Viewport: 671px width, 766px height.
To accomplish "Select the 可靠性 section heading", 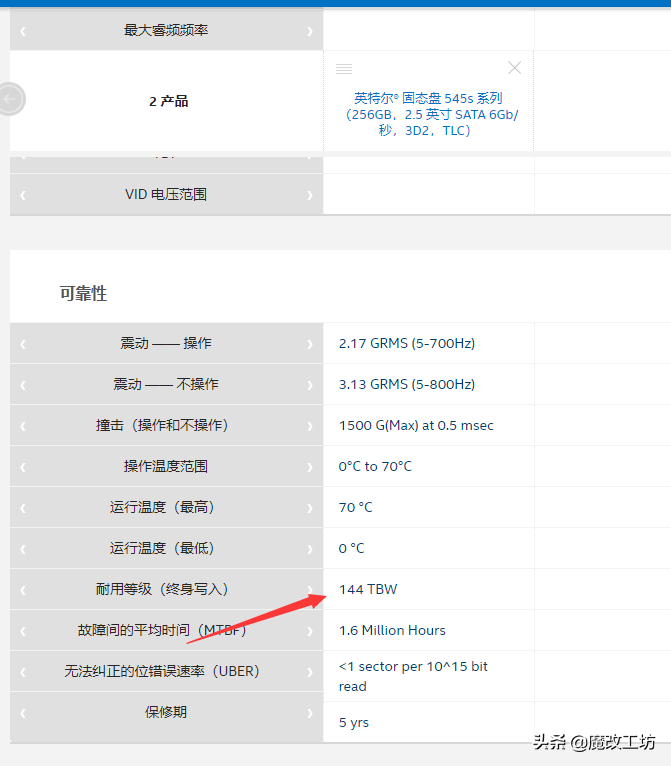I will tap(83, 294).
